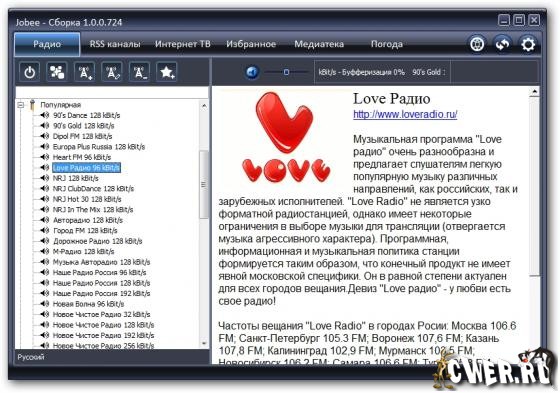Select Город FM 128 kBit/s station
Viewport: 560px width, 393px height.
pyautogui.click(x=85, y=230)
